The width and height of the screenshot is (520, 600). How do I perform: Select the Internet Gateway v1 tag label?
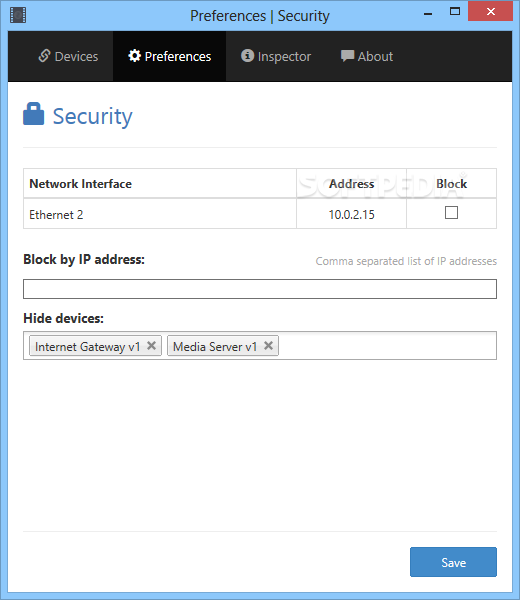[88, 347]
